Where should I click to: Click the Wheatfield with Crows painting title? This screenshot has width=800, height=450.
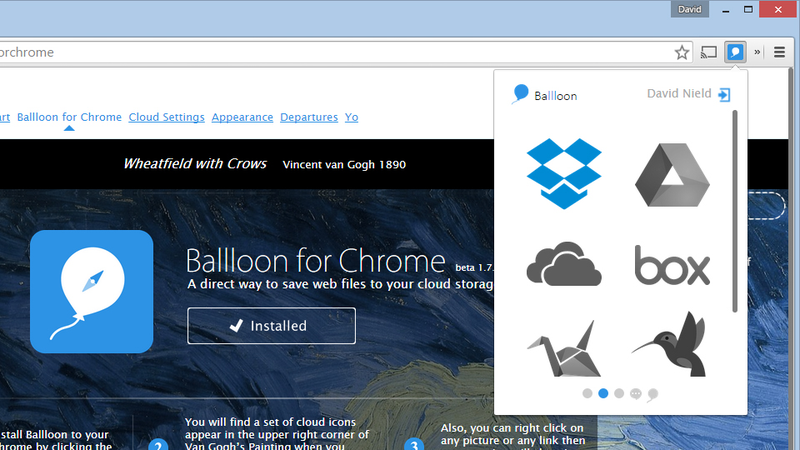[x=195, y=163]
